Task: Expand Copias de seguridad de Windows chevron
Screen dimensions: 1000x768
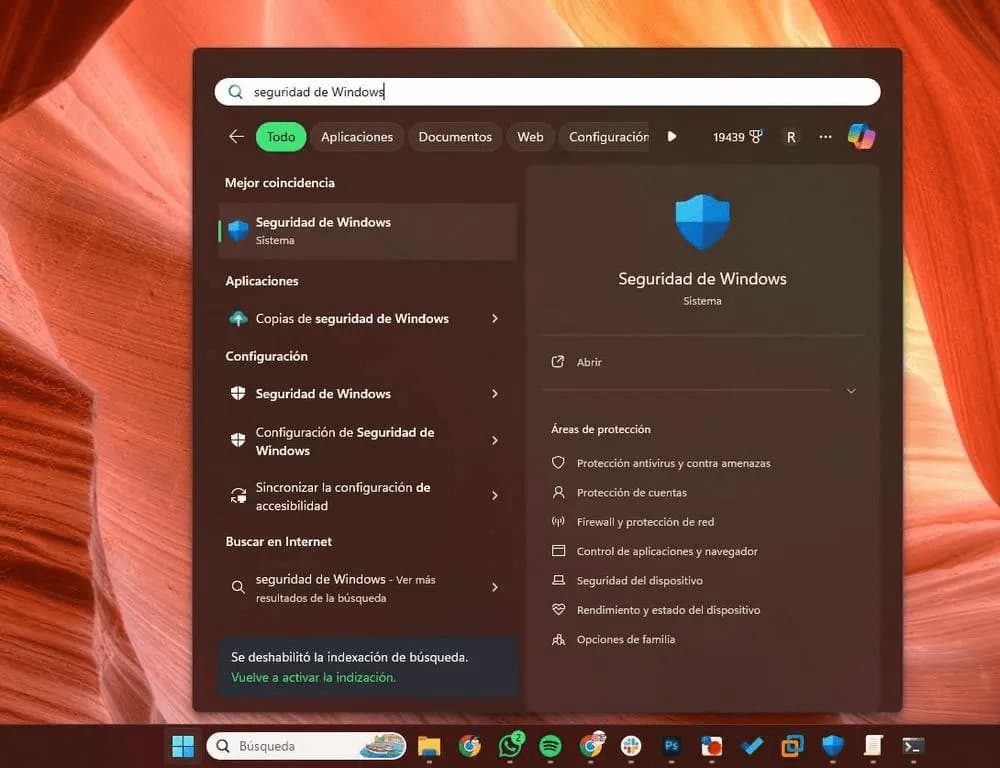Action: pyautogui.click(x=495, y=318)
